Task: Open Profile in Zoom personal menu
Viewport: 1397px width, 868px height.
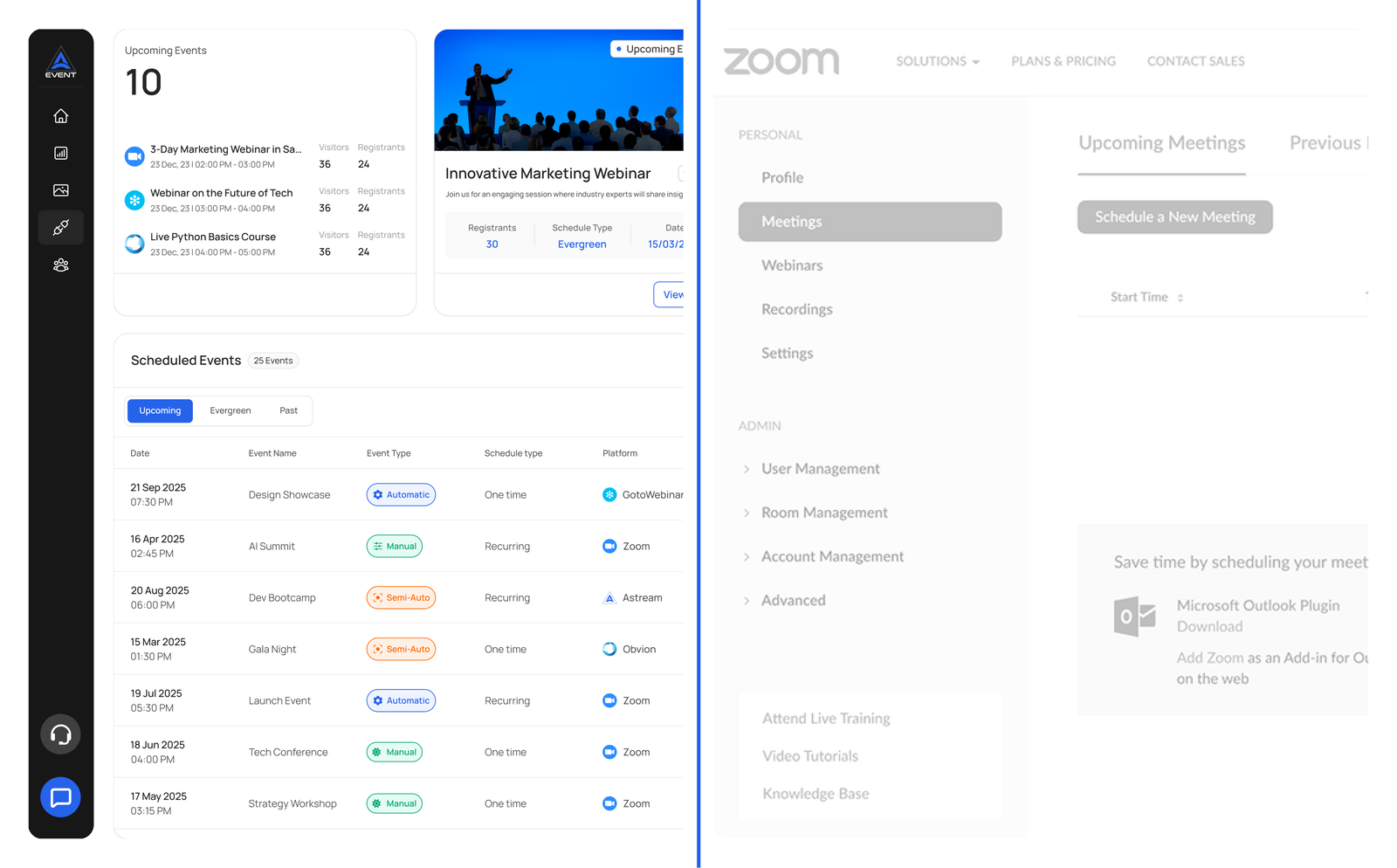Action: [x=782, y=177]
